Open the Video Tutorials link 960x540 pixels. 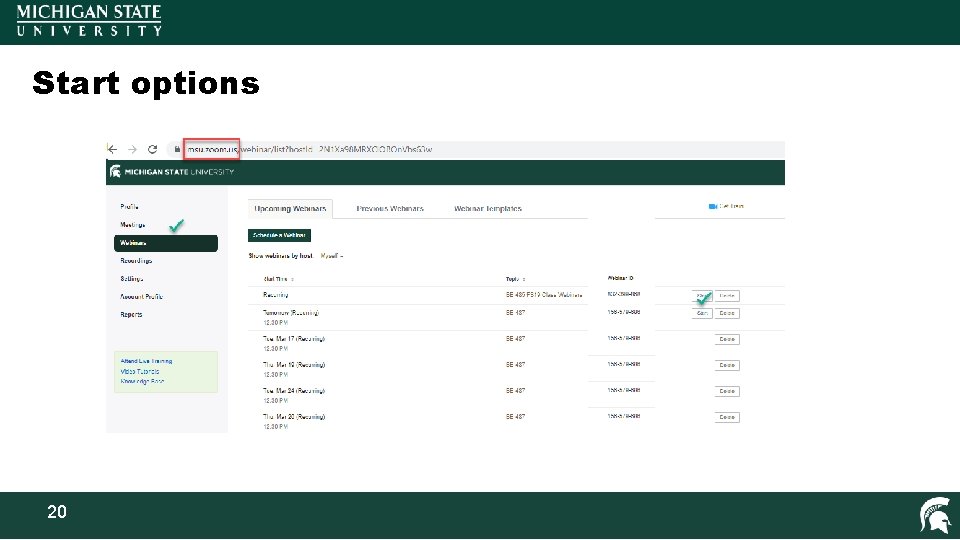140,371
